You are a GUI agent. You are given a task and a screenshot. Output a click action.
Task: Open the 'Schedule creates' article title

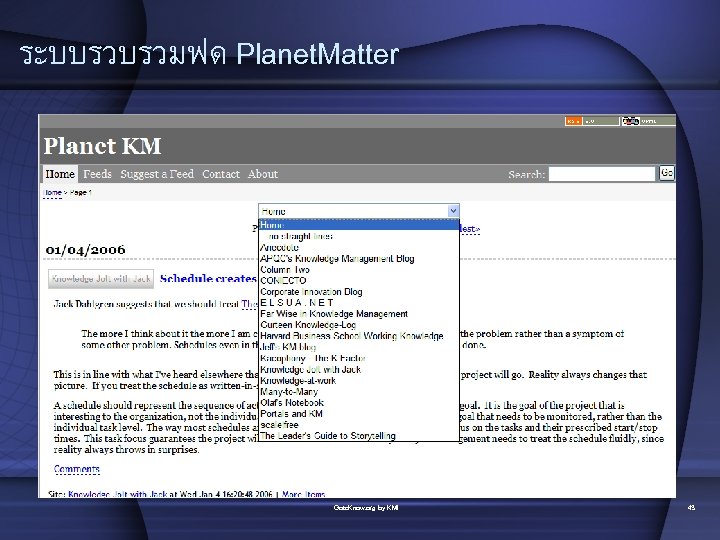208,278
